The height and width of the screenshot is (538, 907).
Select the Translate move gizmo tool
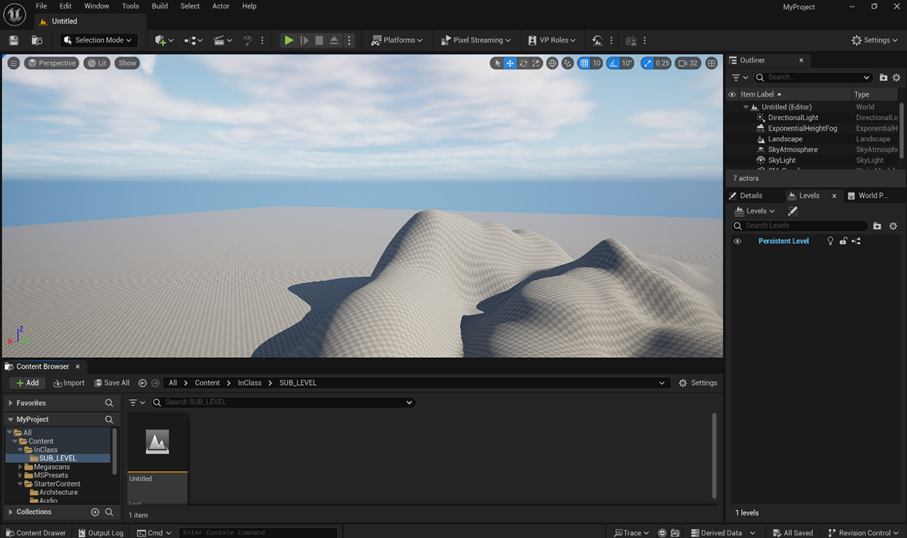510,63
